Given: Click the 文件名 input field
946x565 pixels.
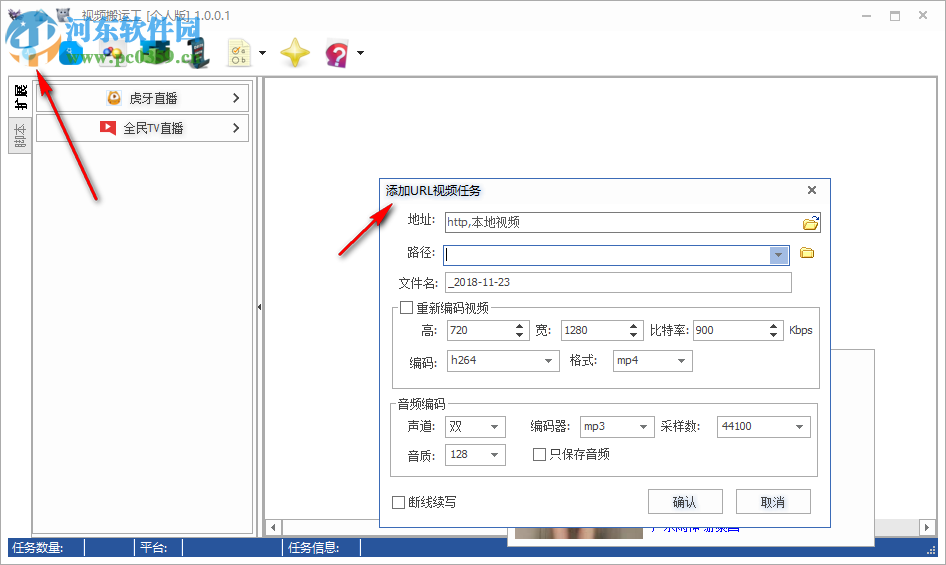Looking at the screenshot, I should click(618, 282).
